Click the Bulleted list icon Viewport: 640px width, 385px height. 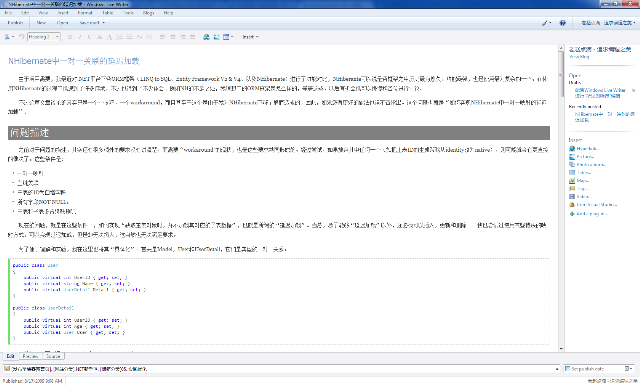(129, 37)
